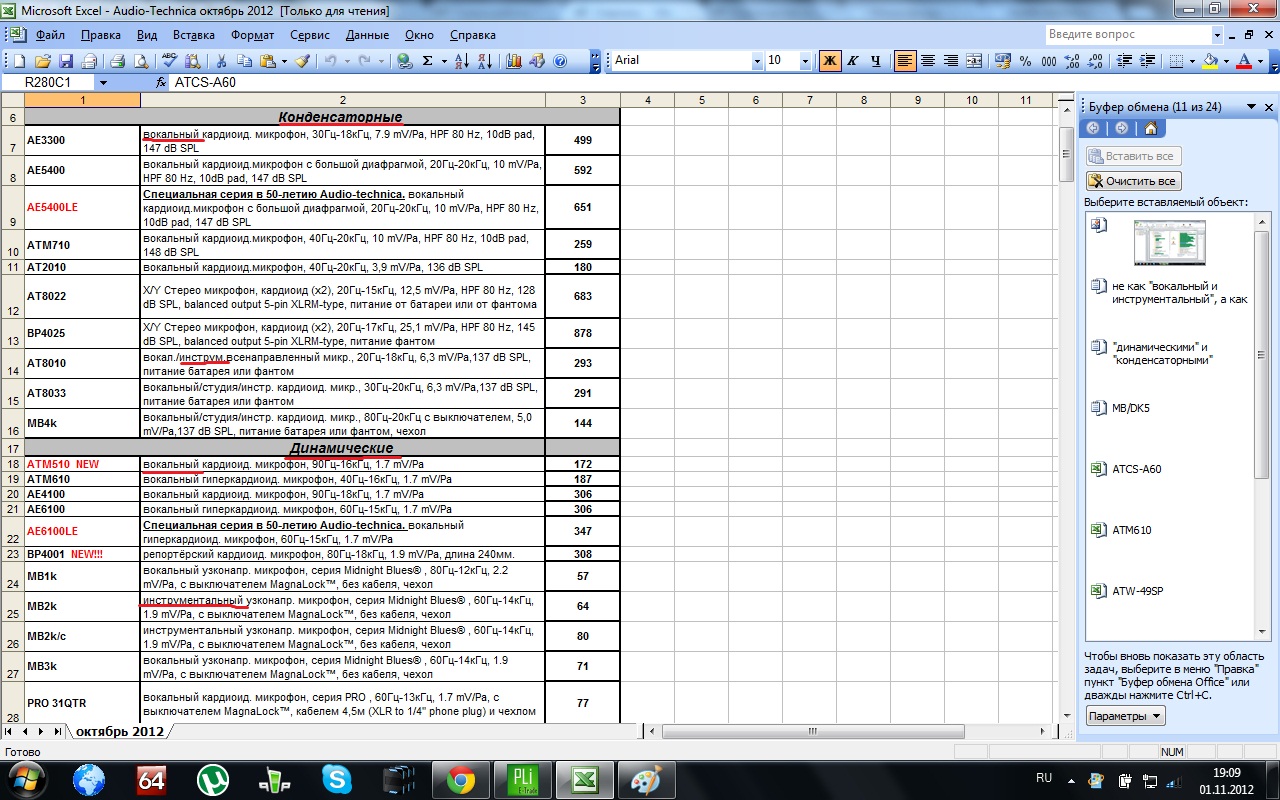The height and width of the screenshot is (800, 1280).
Task: Click the Очистить все button
Action: (x=1134, y=181)
